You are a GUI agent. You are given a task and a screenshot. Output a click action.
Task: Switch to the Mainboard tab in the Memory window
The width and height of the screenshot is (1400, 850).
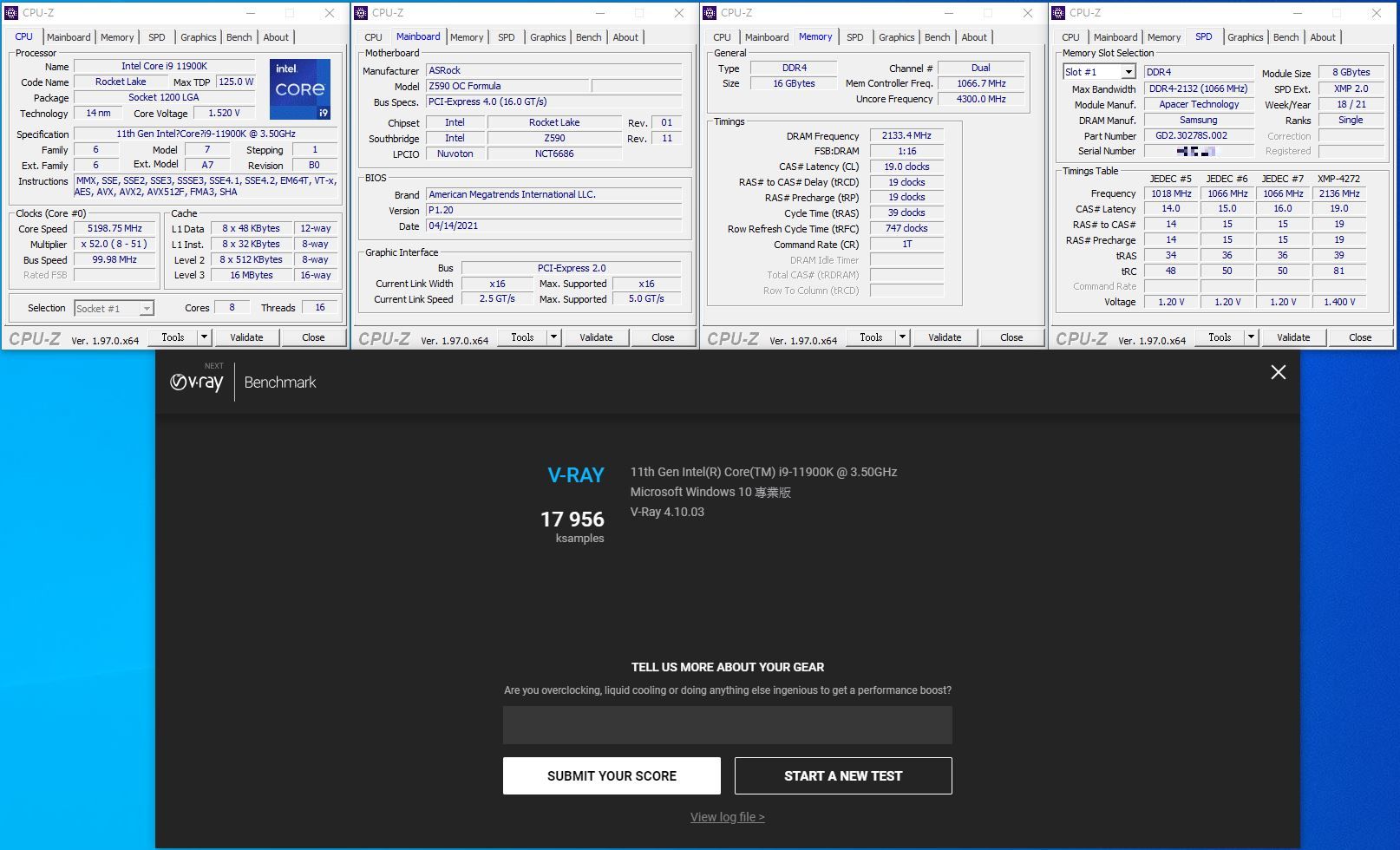coord(767,37)
